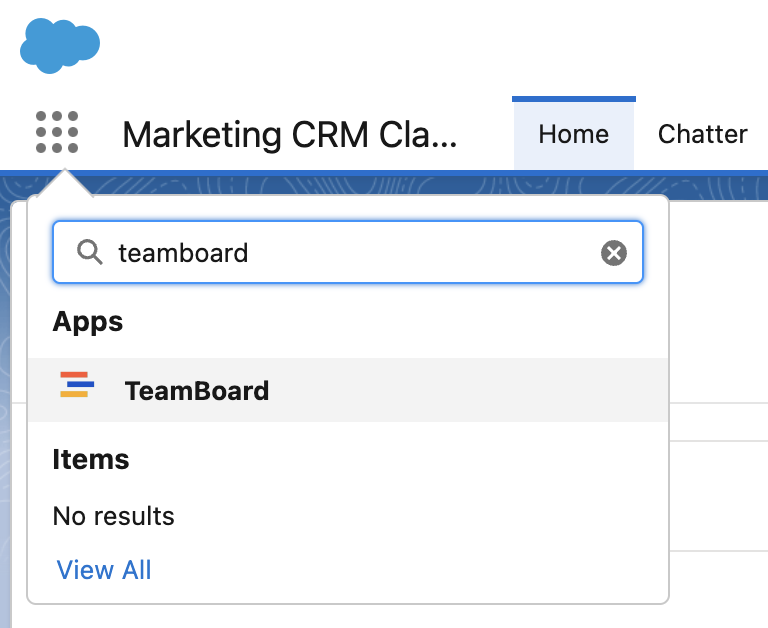Click the Marketing CRM app name
The image size is (768, 628).
pyautogui.click(x=289, y=134)
